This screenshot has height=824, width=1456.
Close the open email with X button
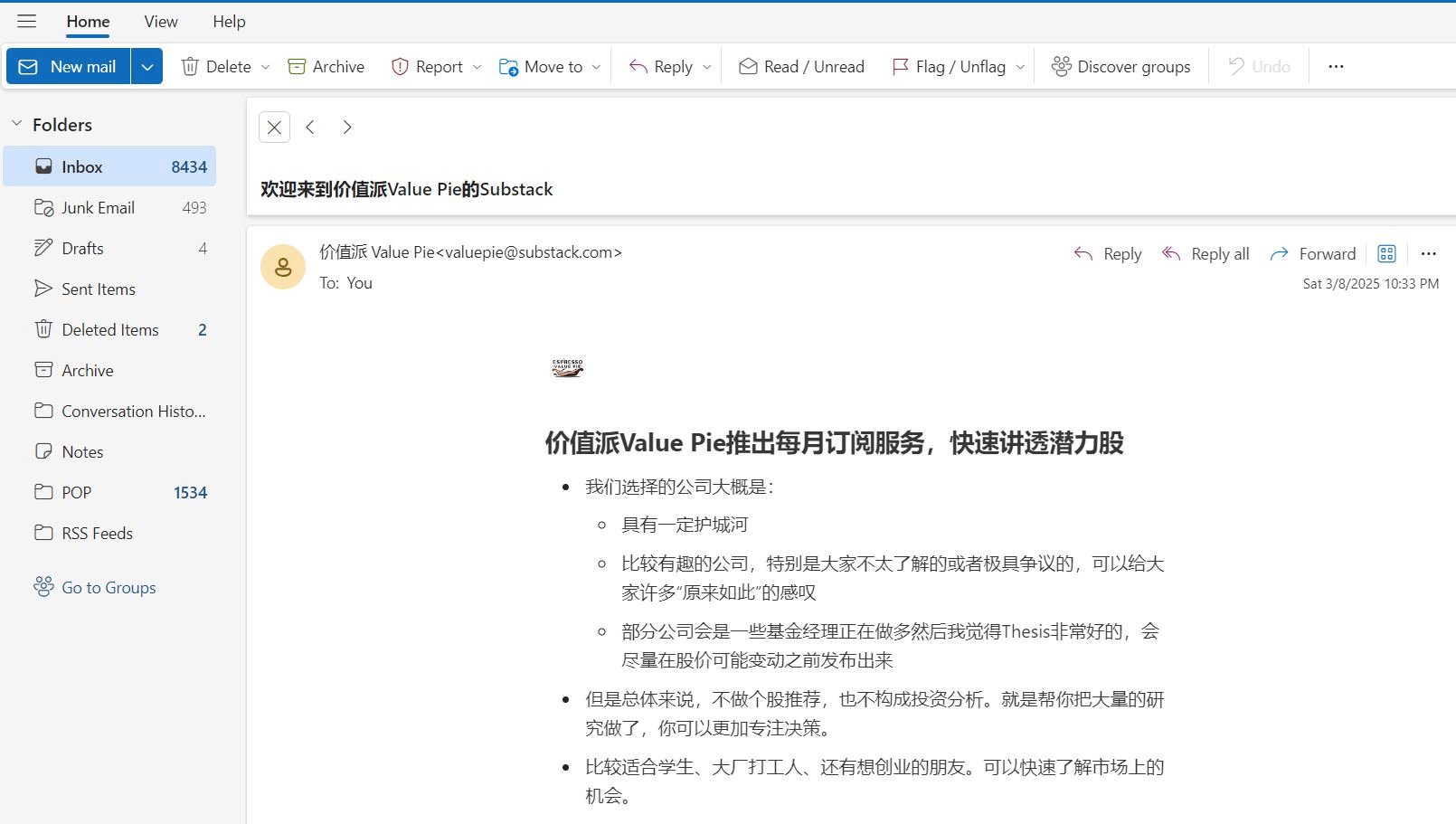coord(274,128)
